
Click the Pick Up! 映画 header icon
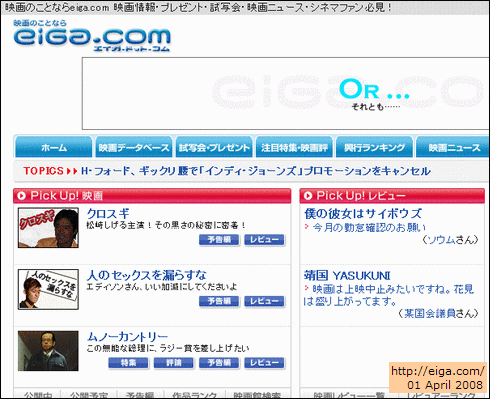pyautogui.click(x=22, y=196)
